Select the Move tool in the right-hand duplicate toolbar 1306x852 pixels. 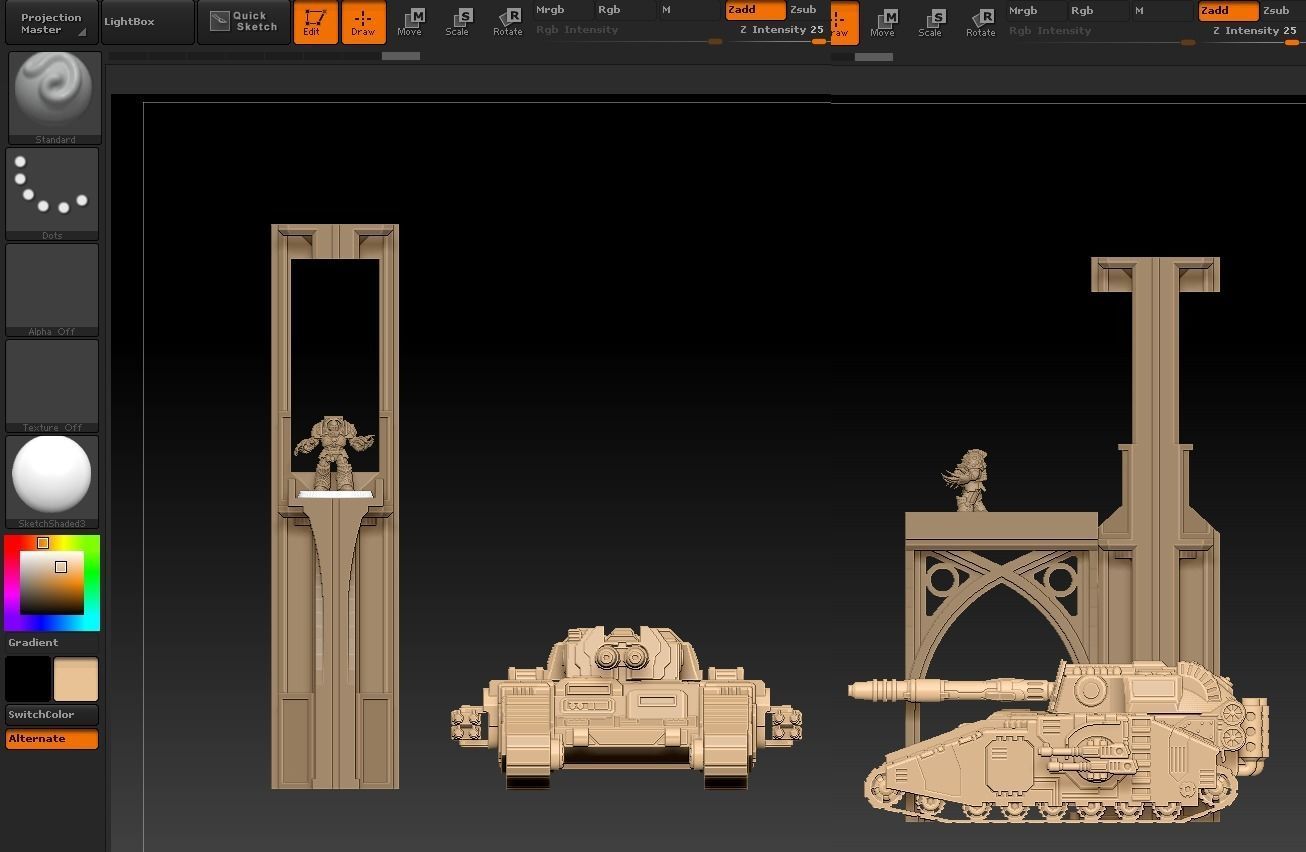[882, 23]
